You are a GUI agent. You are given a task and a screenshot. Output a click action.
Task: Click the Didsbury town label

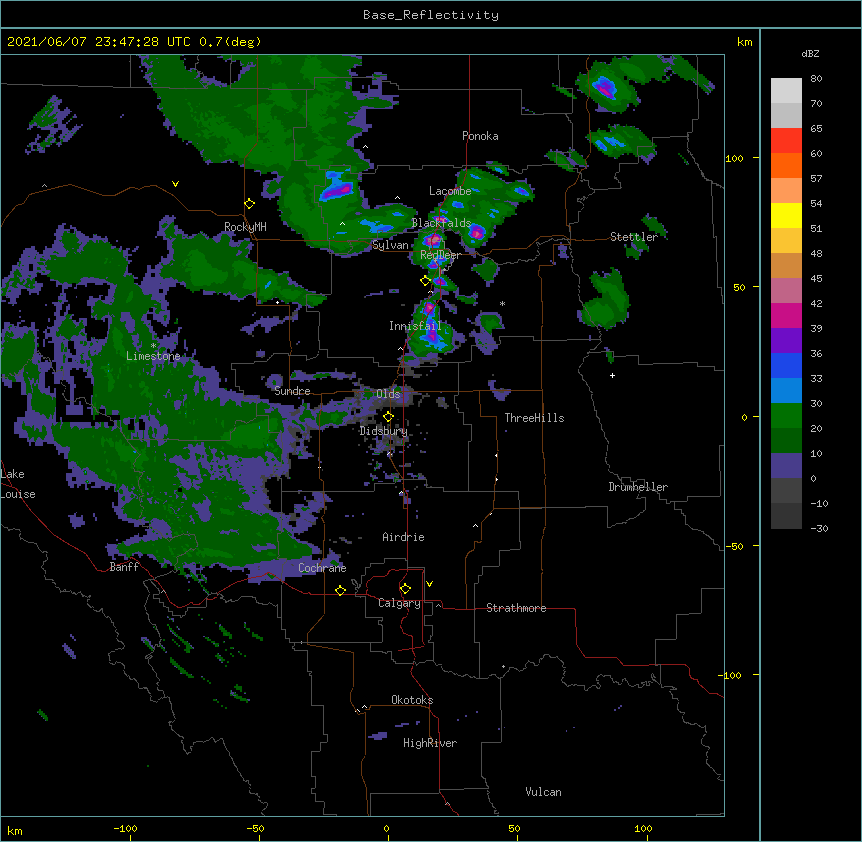384,431
